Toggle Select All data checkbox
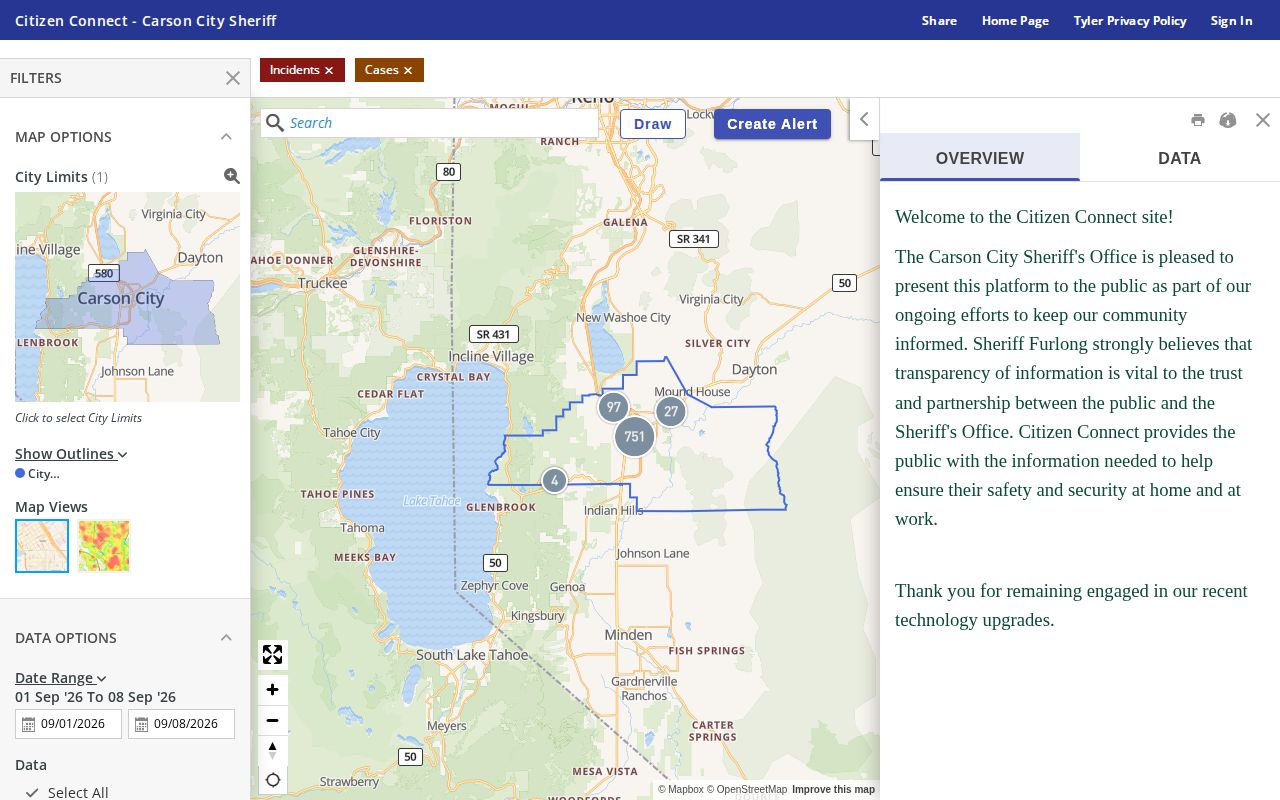1280x800 pixels. click(x=32, y=792)
